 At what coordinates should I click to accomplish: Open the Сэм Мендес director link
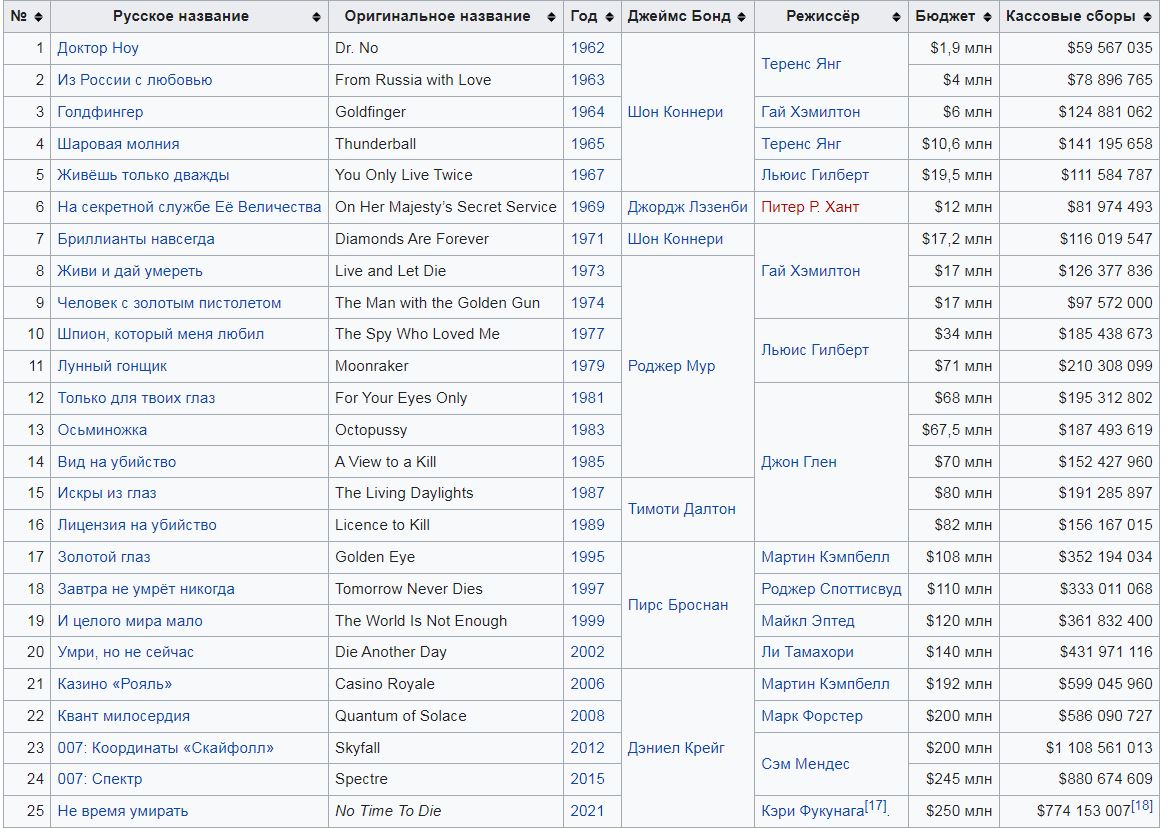805,764
